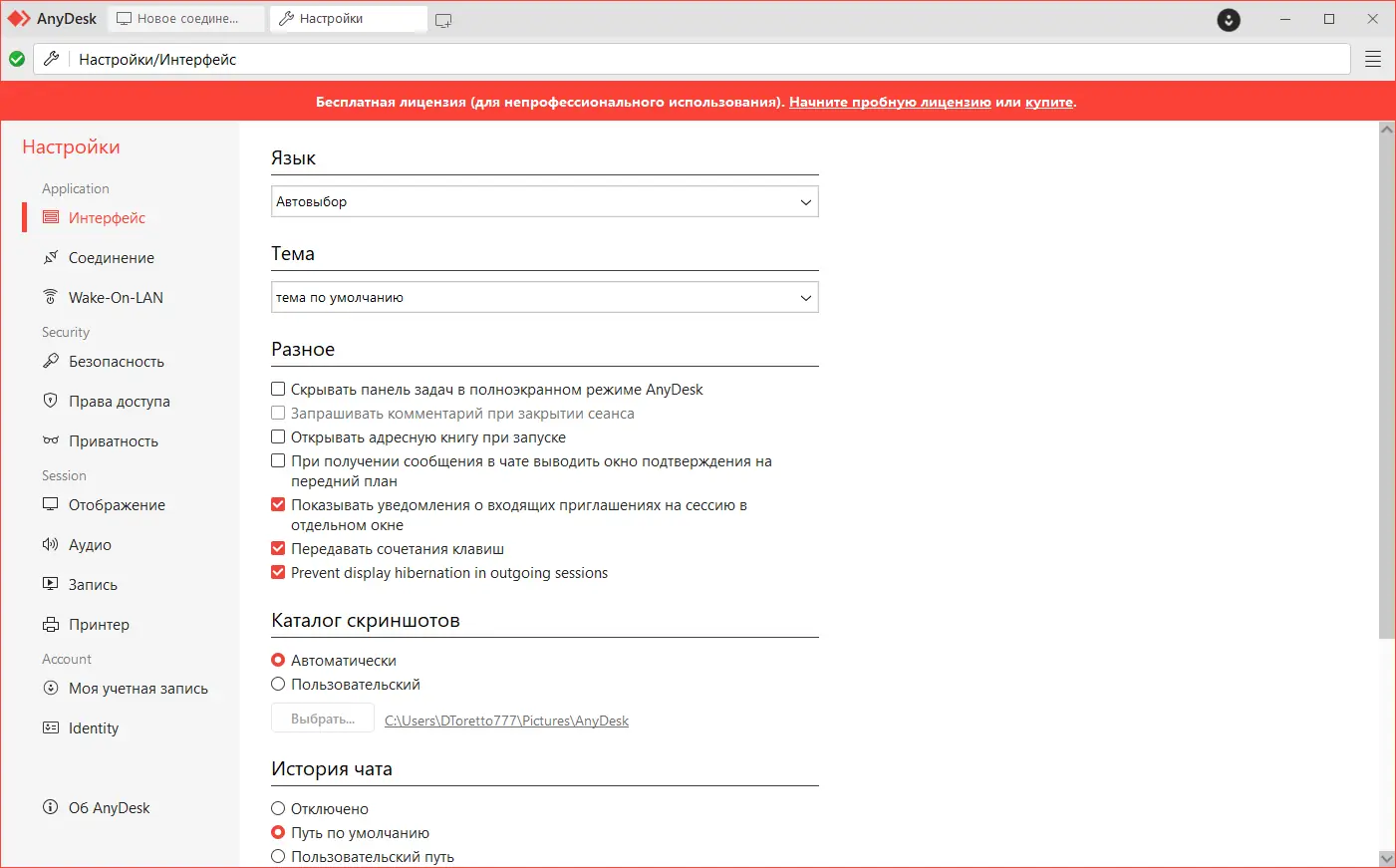Image resolution: width=1396 pixels, height=868 pixels.
Task: Select Автоматически screenshot folder option
Action: coord(278,660)
